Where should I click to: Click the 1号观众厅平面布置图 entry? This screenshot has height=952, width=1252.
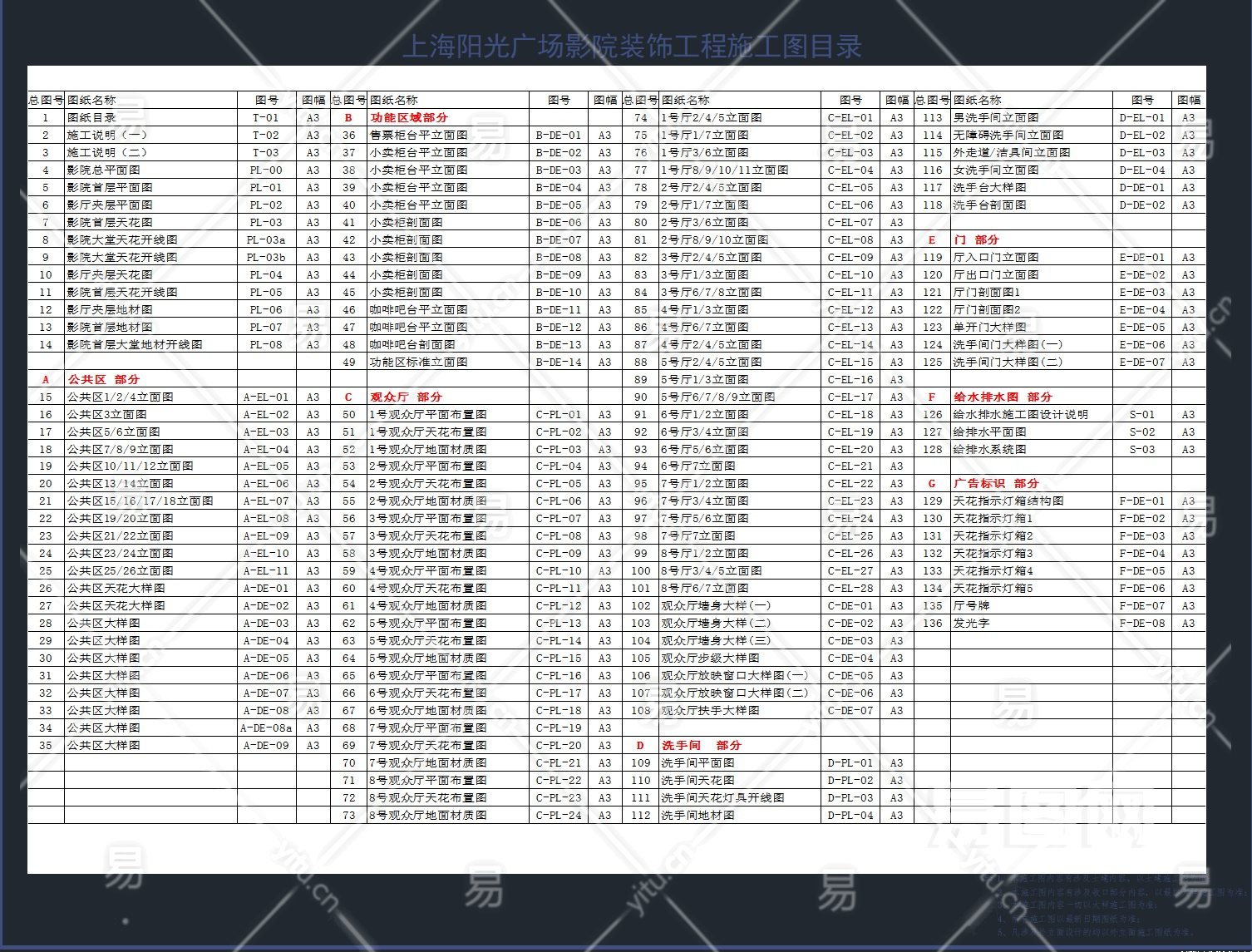coord(428,415)
